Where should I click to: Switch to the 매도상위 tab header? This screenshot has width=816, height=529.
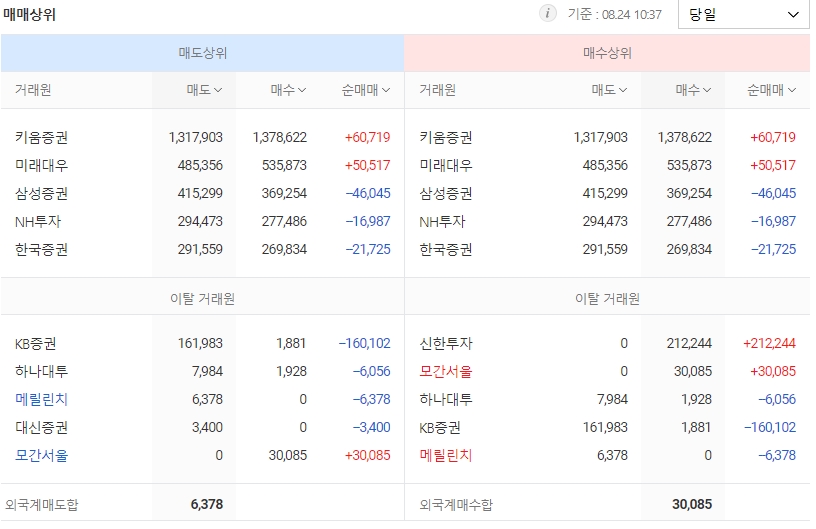pos(202,53)
